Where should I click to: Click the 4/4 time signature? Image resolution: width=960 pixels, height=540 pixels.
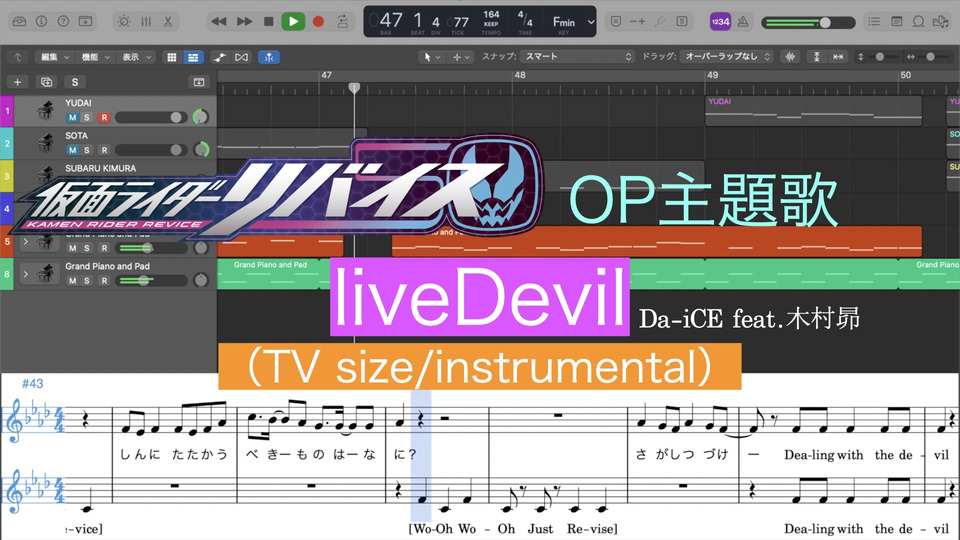[525, 18]
